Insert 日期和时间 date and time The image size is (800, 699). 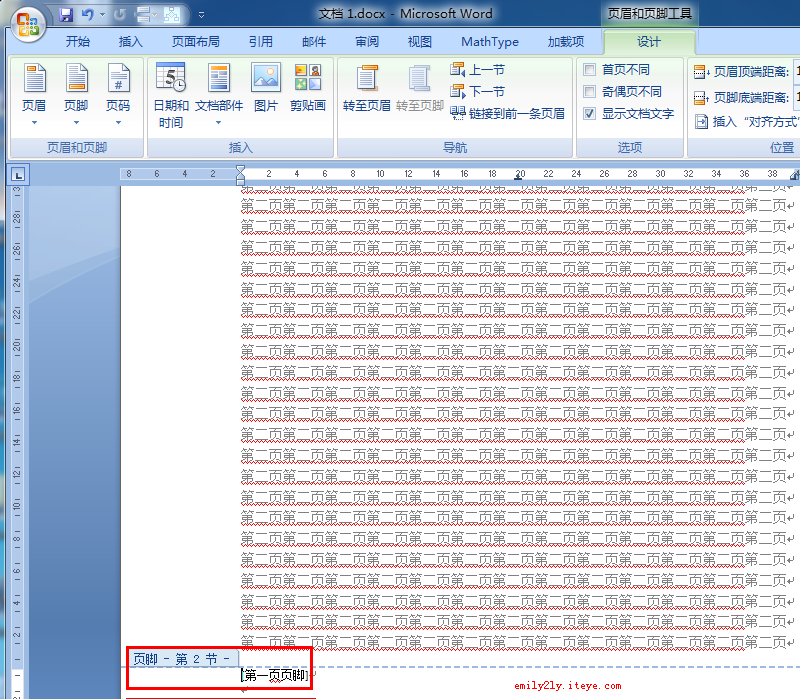pos(171,95)
